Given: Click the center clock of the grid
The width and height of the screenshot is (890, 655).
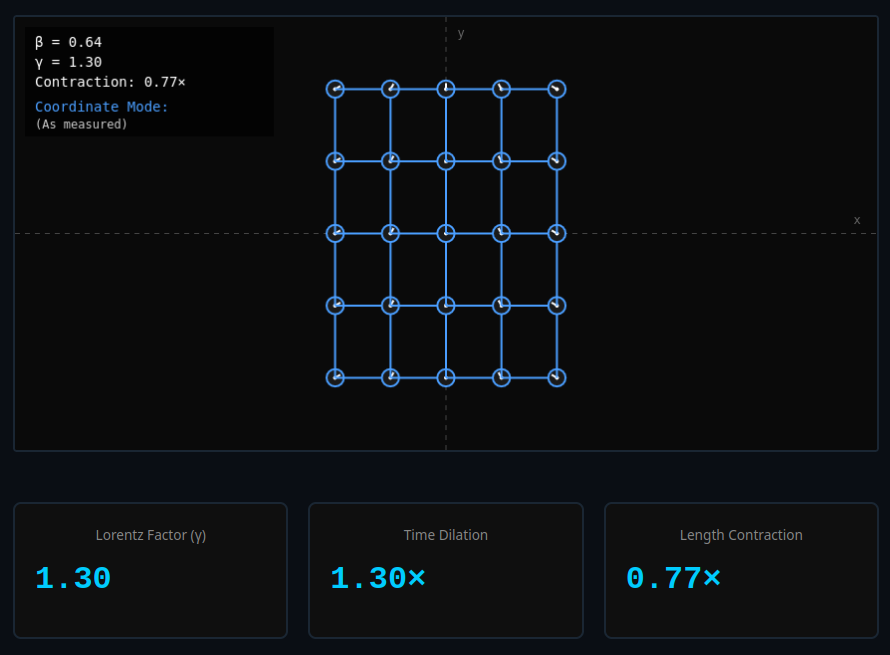Looking at the screenshot, I should click(444, 233).
